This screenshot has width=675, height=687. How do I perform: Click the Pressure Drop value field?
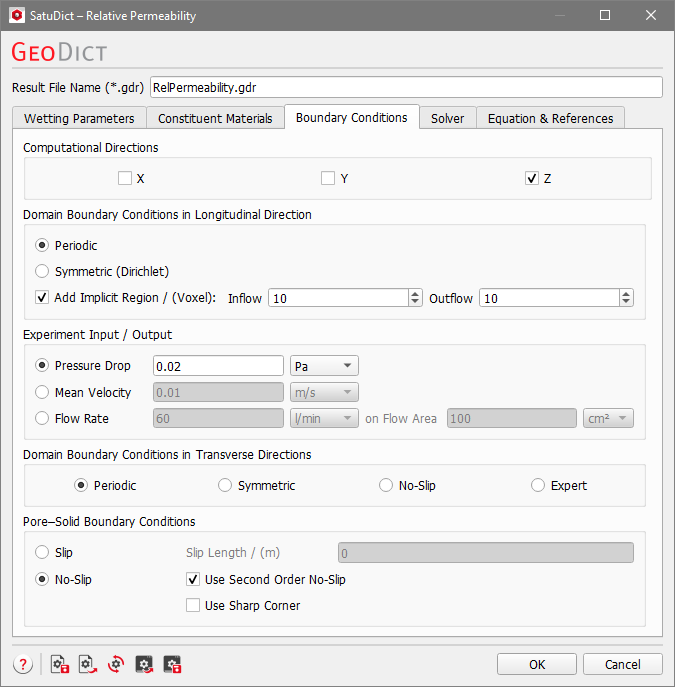218,366
